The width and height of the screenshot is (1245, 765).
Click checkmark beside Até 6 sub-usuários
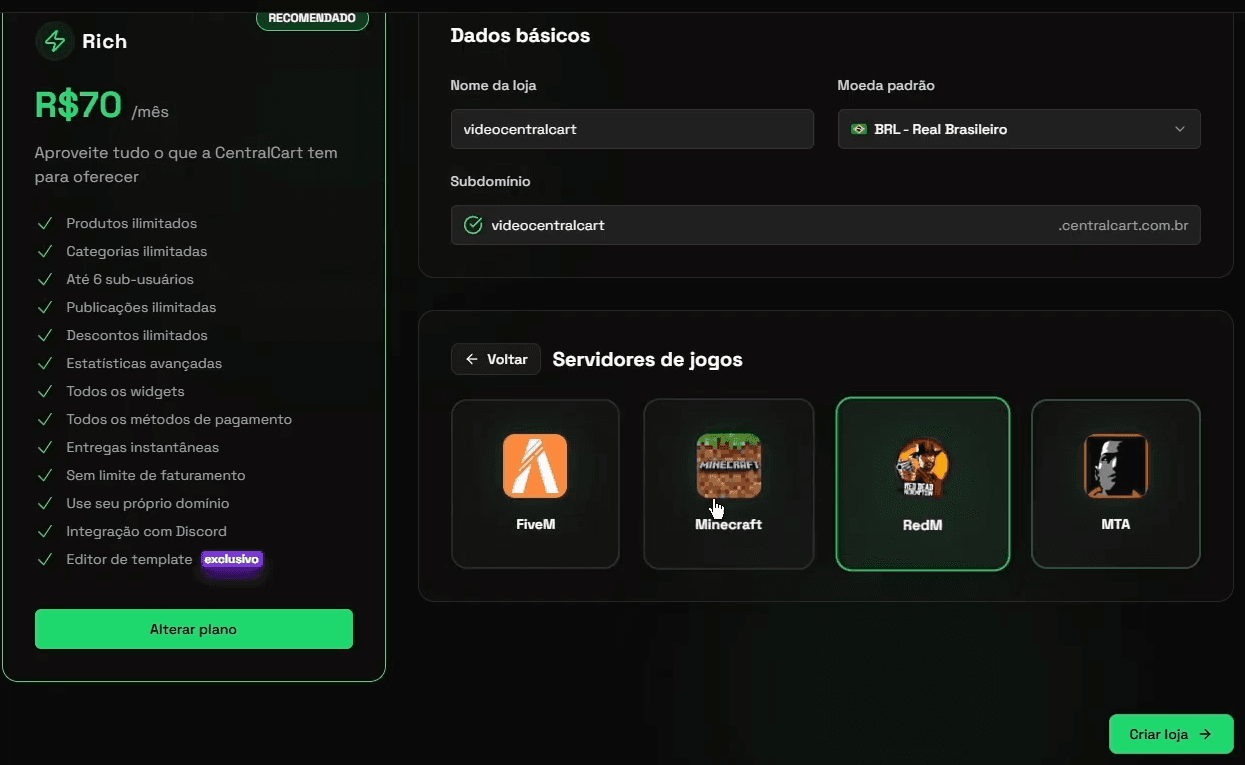[x=45, y=279]
